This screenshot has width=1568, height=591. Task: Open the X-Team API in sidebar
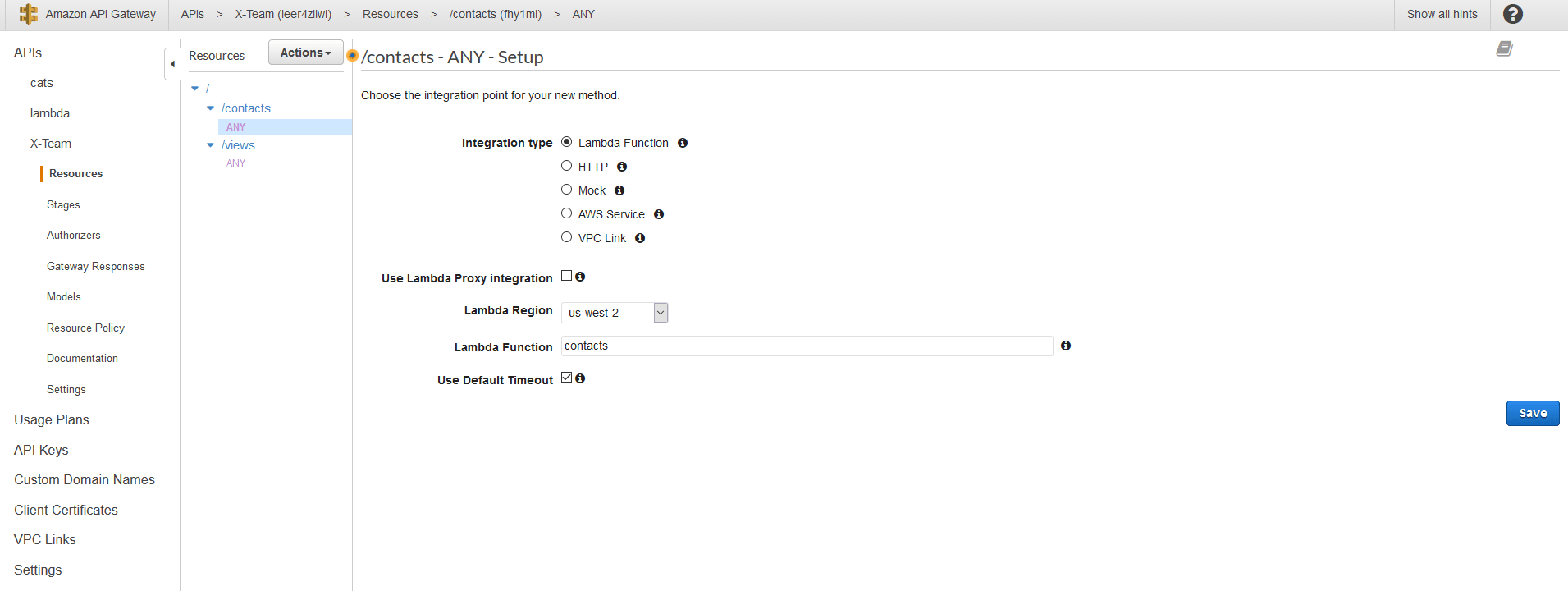click(51, 144)
